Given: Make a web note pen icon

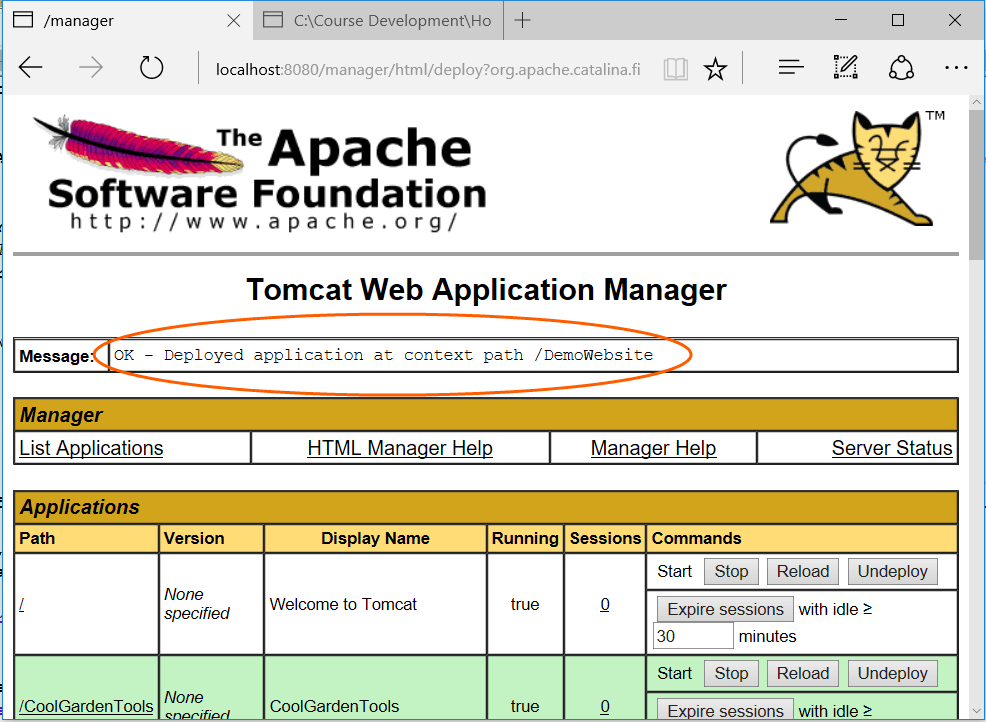Looking at the screenshot, I should tap(846, 67).
